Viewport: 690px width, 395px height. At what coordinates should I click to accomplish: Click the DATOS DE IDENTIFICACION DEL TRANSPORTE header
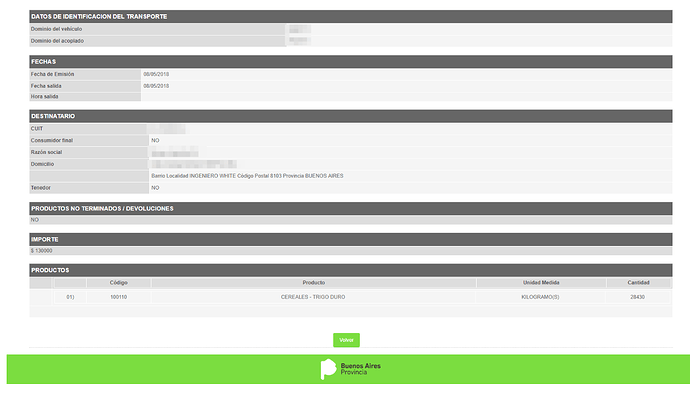point(351,17)
